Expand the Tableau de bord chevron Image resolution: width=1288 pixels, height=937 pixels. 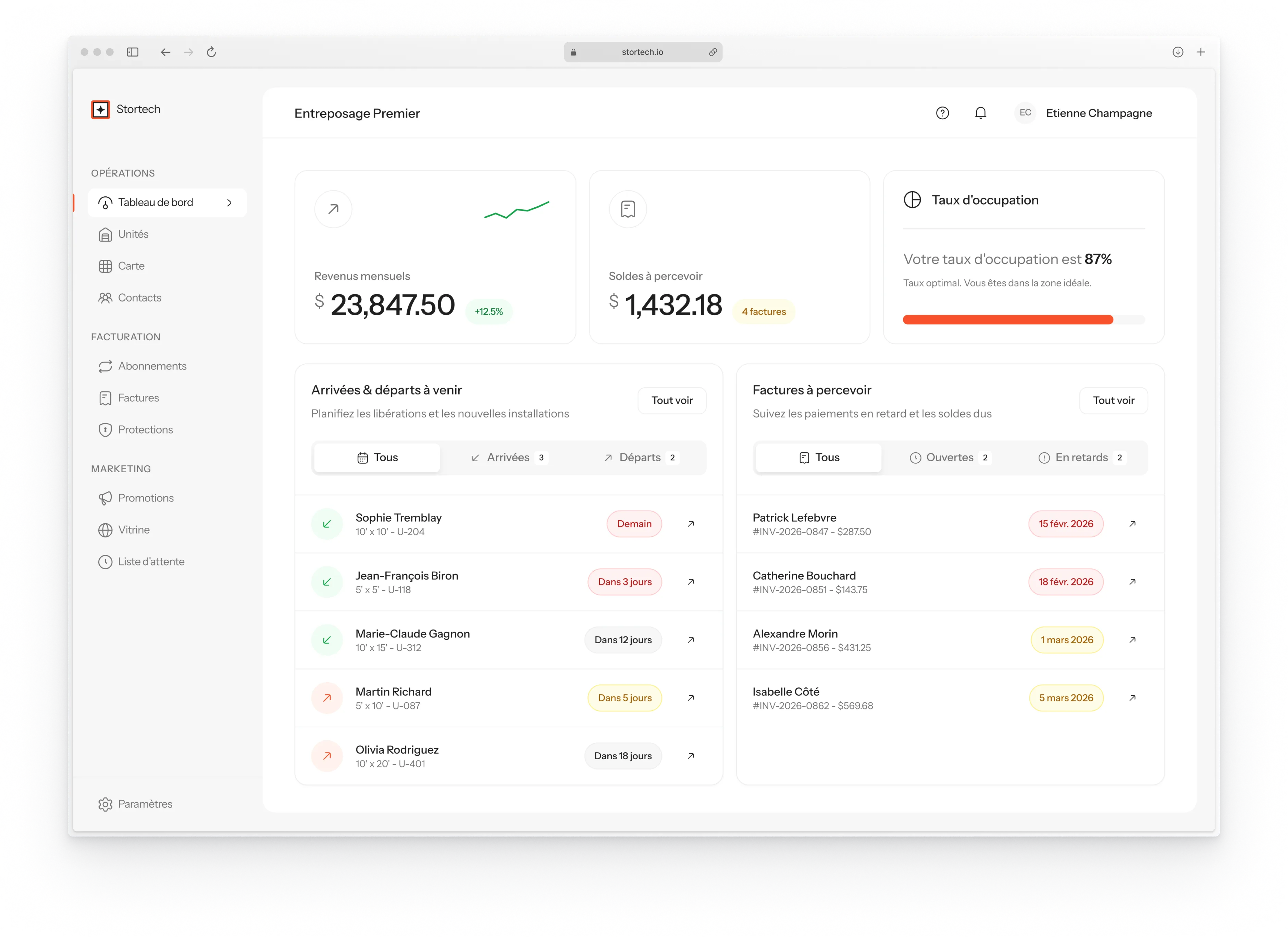(230, 202)
